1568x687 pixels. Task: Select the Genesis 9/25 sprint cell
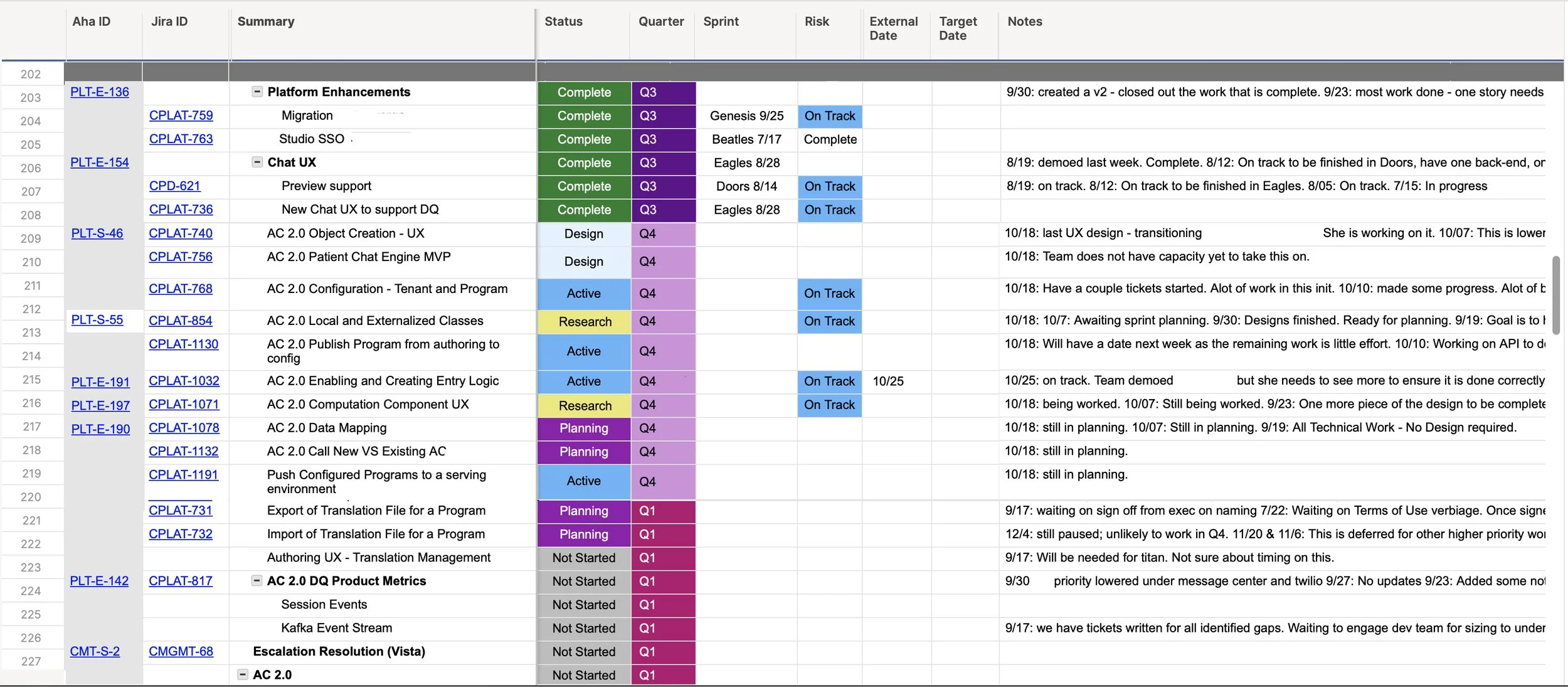(x=746, y=116)
